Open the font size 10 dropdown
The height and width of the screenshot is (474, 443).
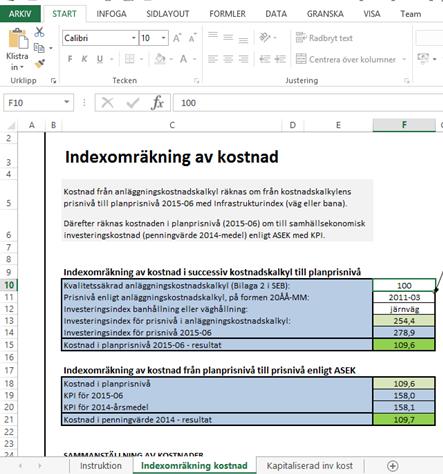pos(163,38)
